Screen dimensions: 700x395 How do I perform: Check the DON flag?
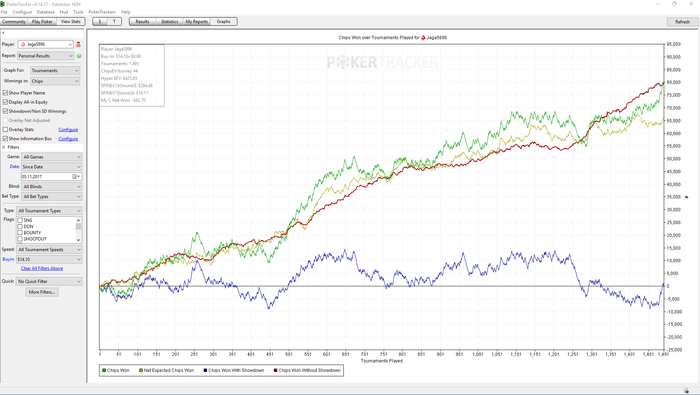20,226
